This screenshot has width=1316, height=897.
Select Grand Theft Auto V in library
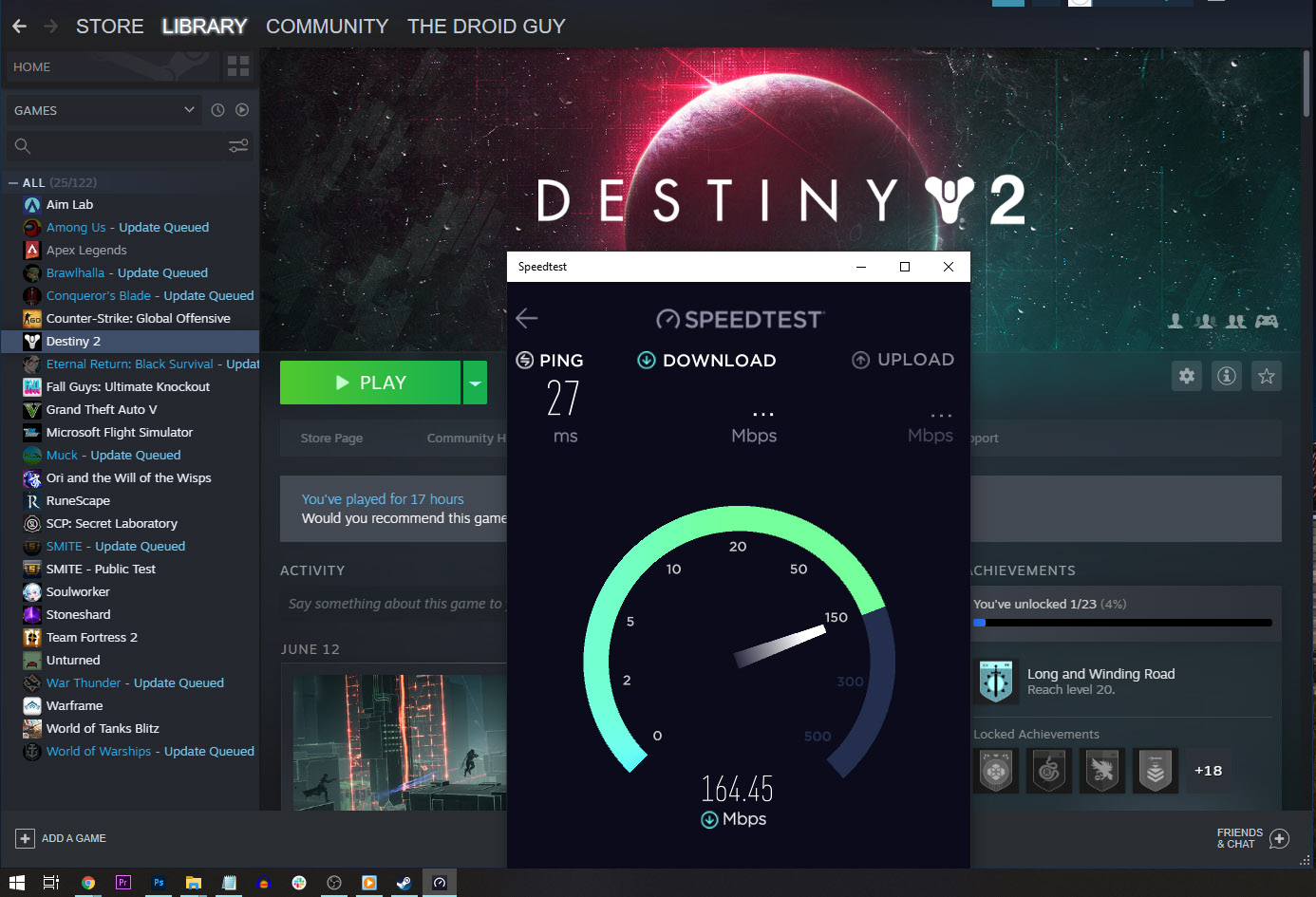coord(102,409)
